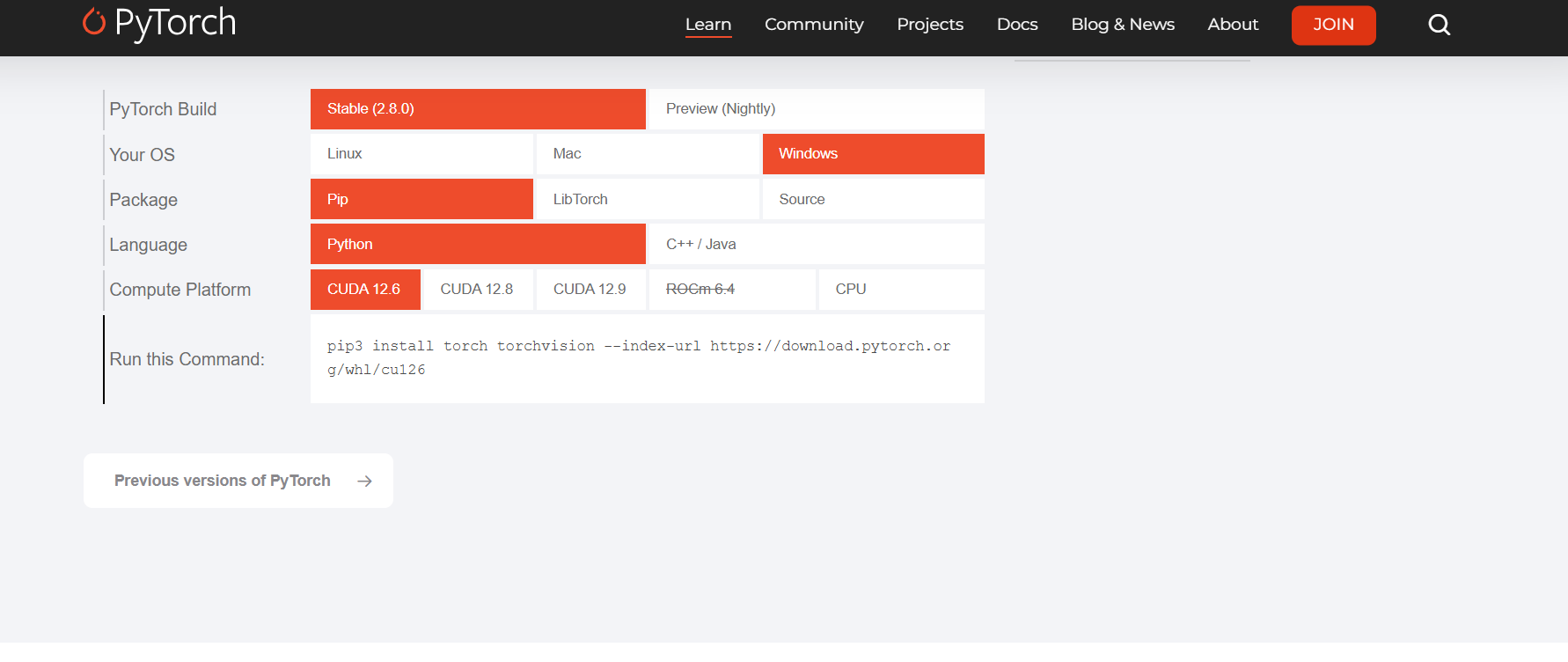Click arrow beside Previous versions of PyTorch

coord(364,481)
